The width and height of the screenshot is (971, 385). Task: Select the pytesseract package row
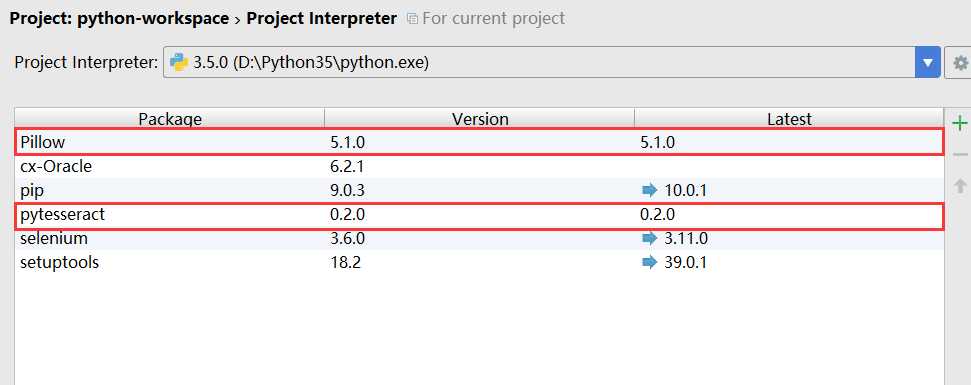tap(479, 215)
